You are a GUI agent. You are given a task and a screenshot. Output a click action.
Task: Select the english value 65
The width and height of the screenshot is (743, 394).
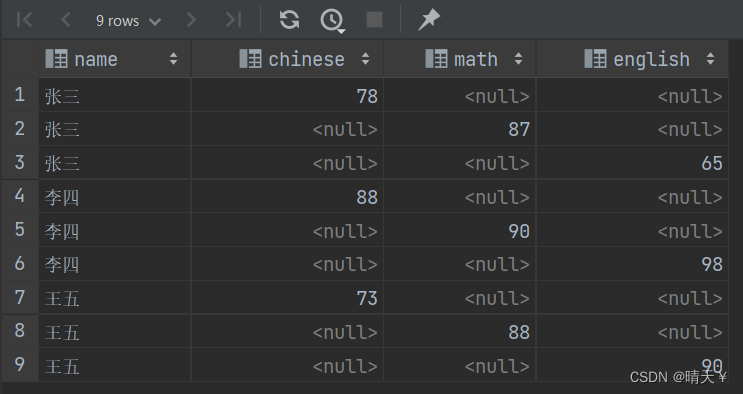pyautogui.click(x=632, y=163)
